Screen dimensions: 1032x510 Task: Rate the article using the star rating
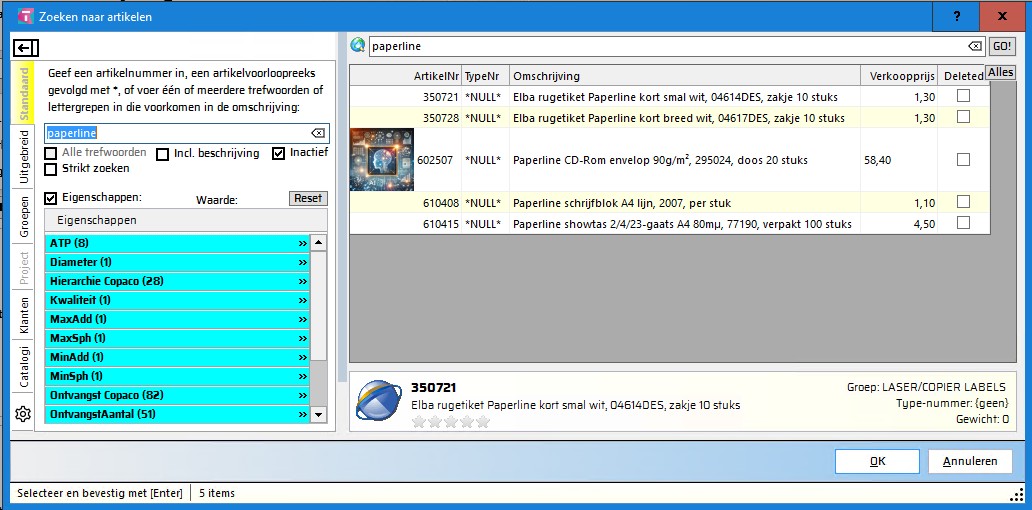coord(451,422)
